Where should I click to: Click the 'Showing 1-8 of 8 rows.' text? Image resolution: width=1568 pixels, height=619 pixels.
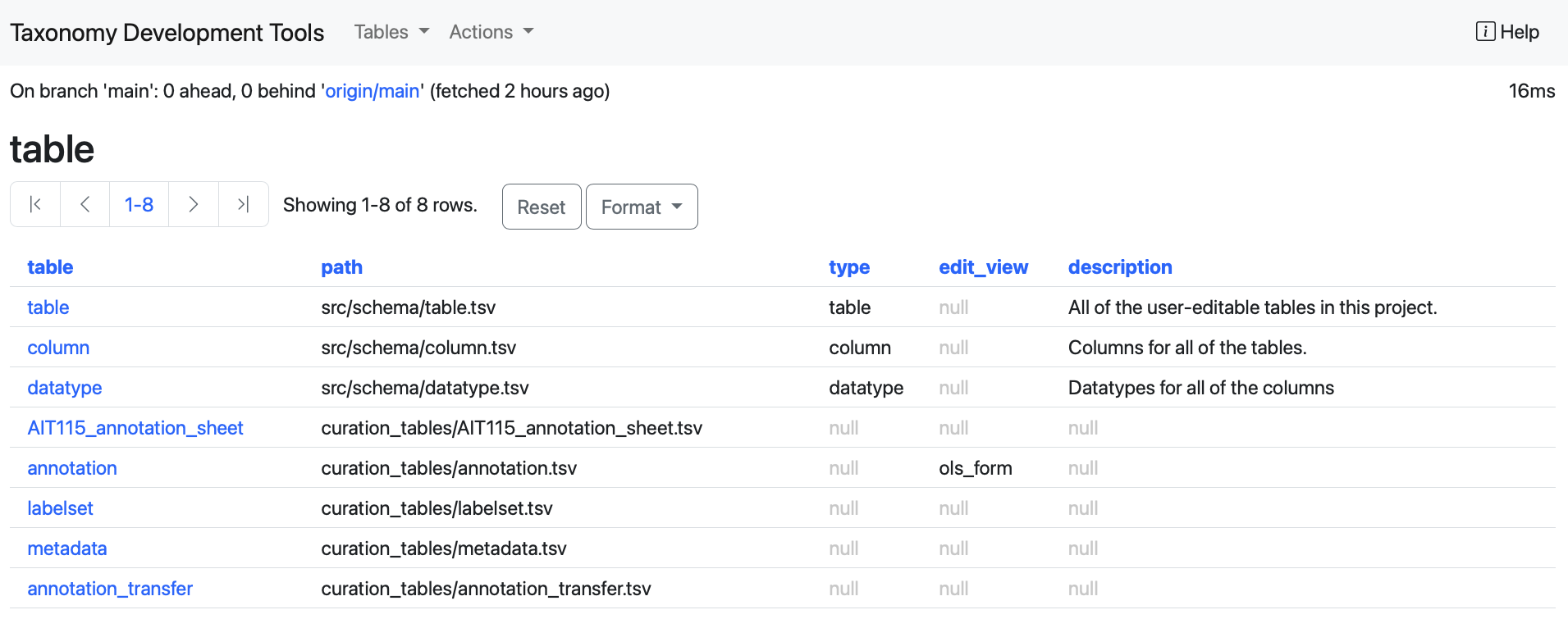(380, 205)
